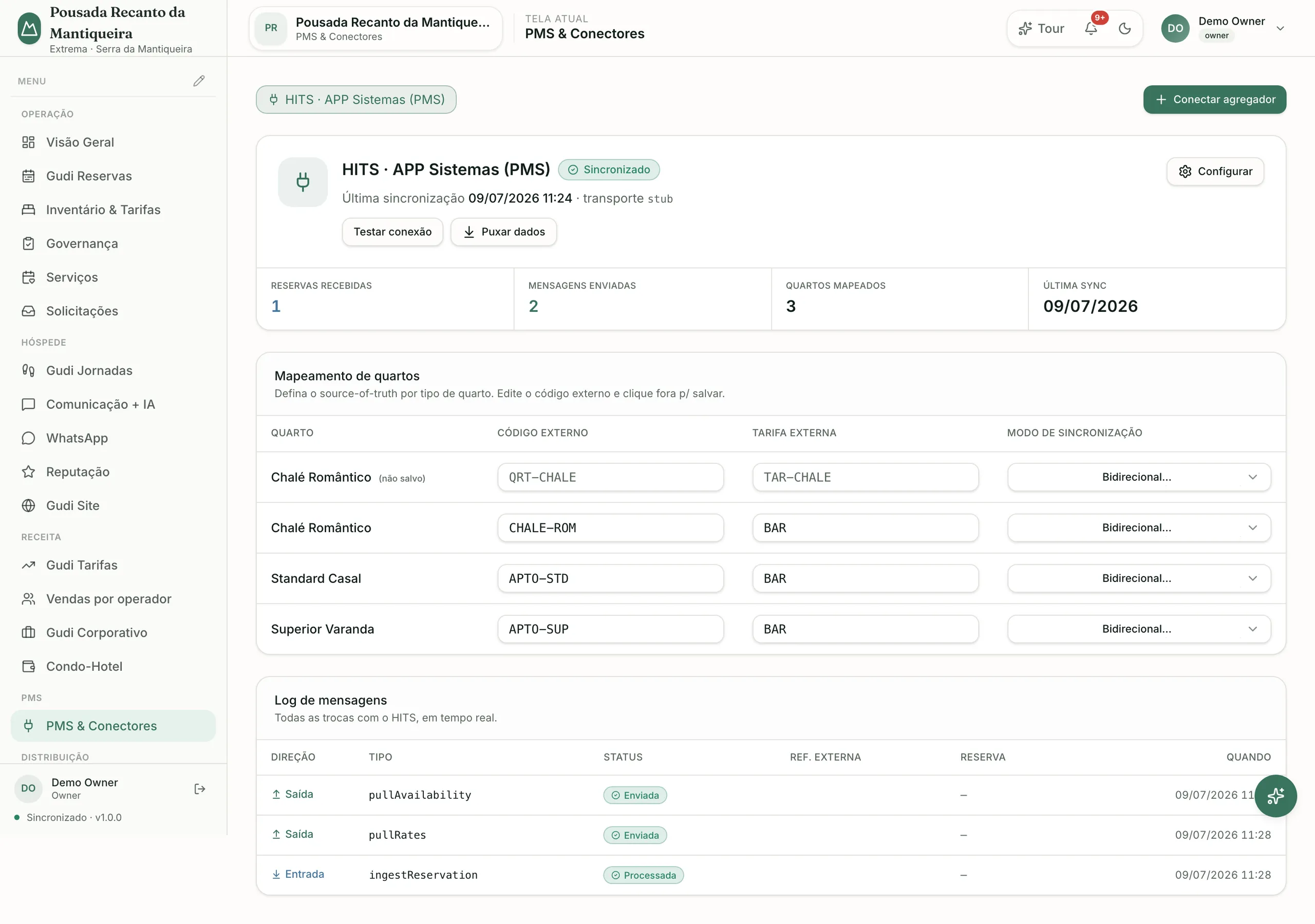The height and width of the screenshot is (924, 1315).
Task: Edit the BAR rate field for Superior Varanda
Action: point(866,629)
